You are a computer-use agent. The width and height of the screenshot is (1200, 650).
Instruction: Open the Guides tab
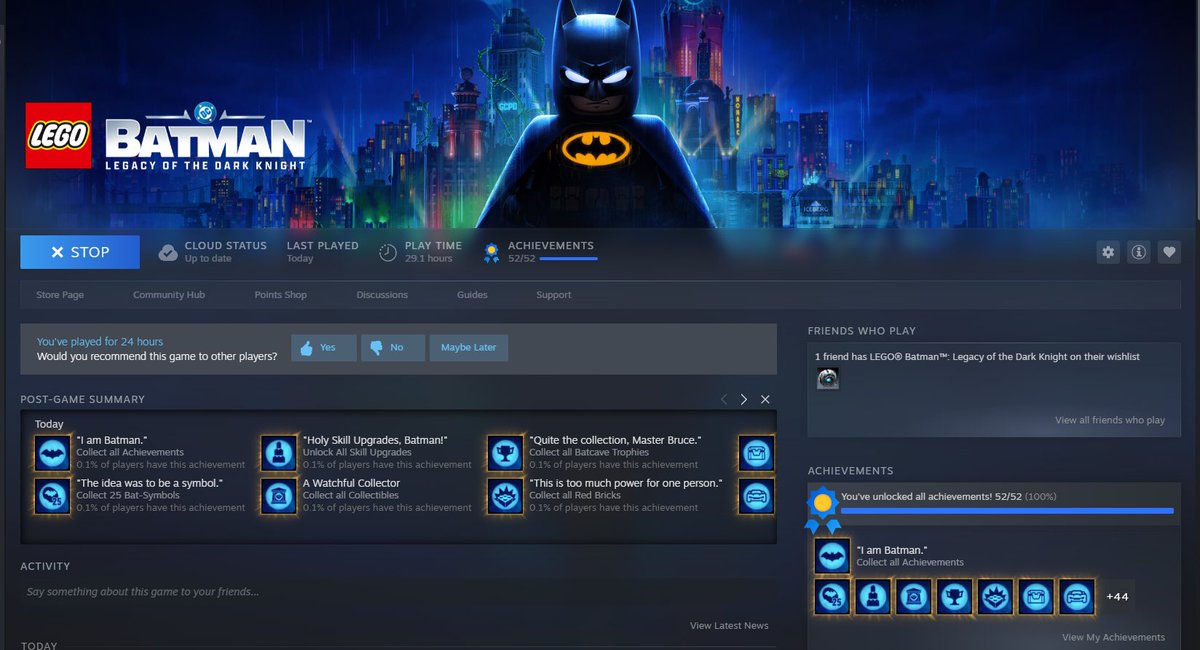pyautogui.click(x=472, y=295)
